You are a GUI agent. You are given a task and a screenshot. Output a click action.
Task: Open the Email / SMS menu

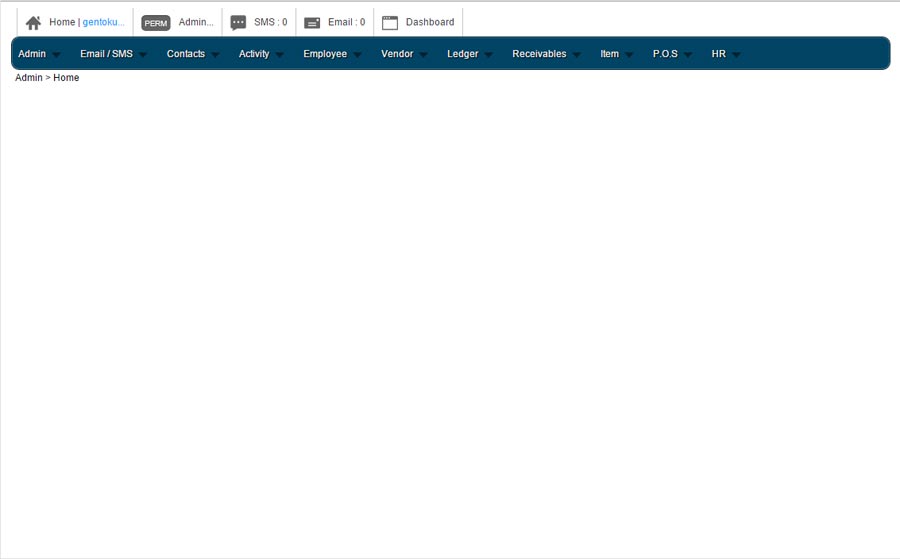(106, 53)
